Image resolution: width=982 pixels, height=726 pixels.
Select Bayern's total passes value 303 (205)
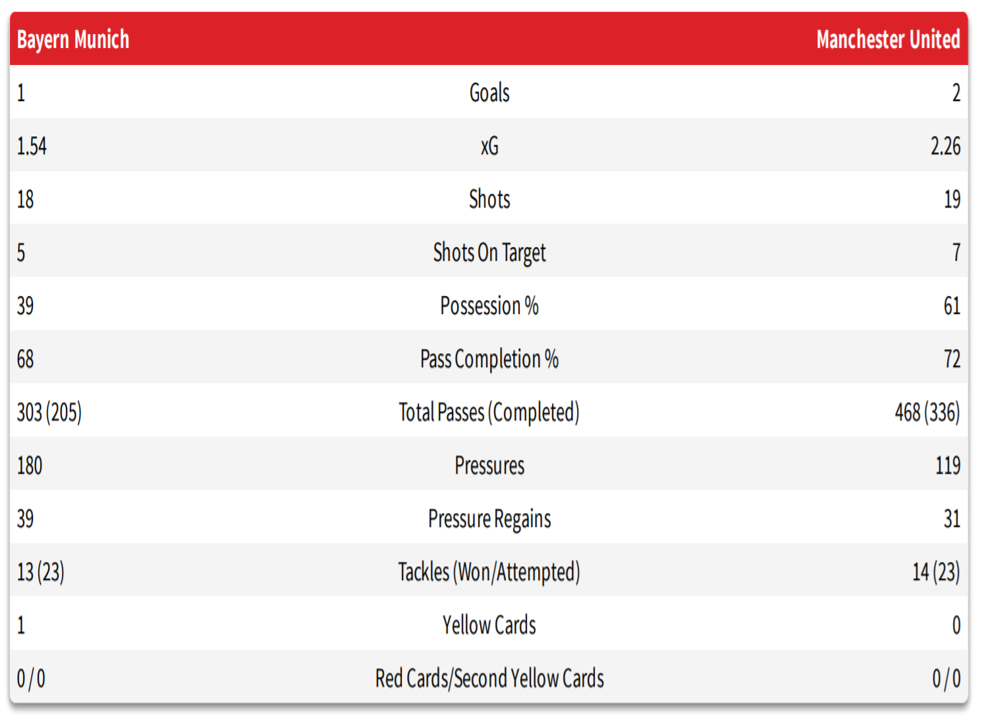click(49, 412)
